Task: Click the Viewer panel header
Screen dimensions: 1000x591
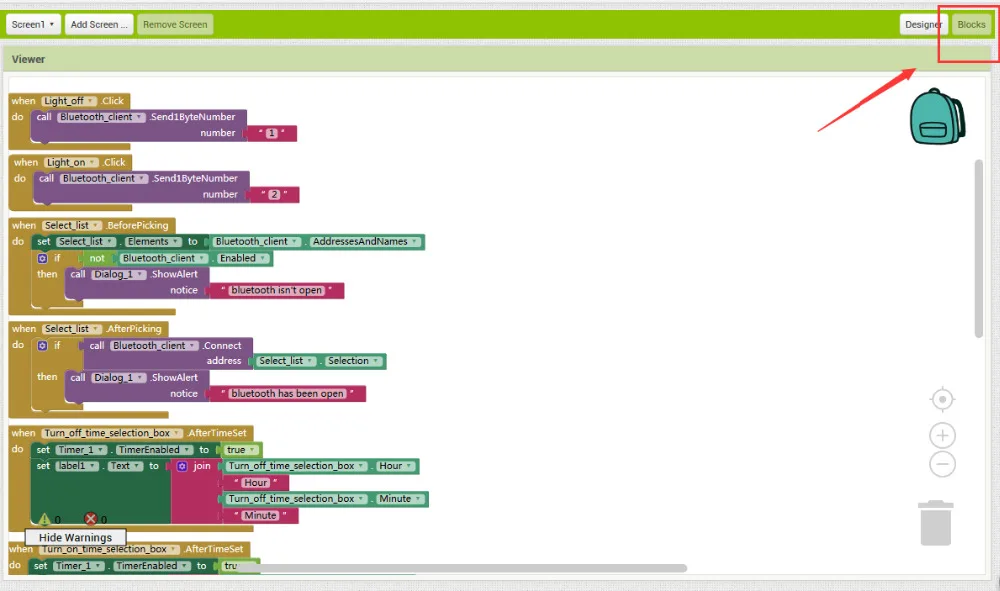Action: pos(498,59)
